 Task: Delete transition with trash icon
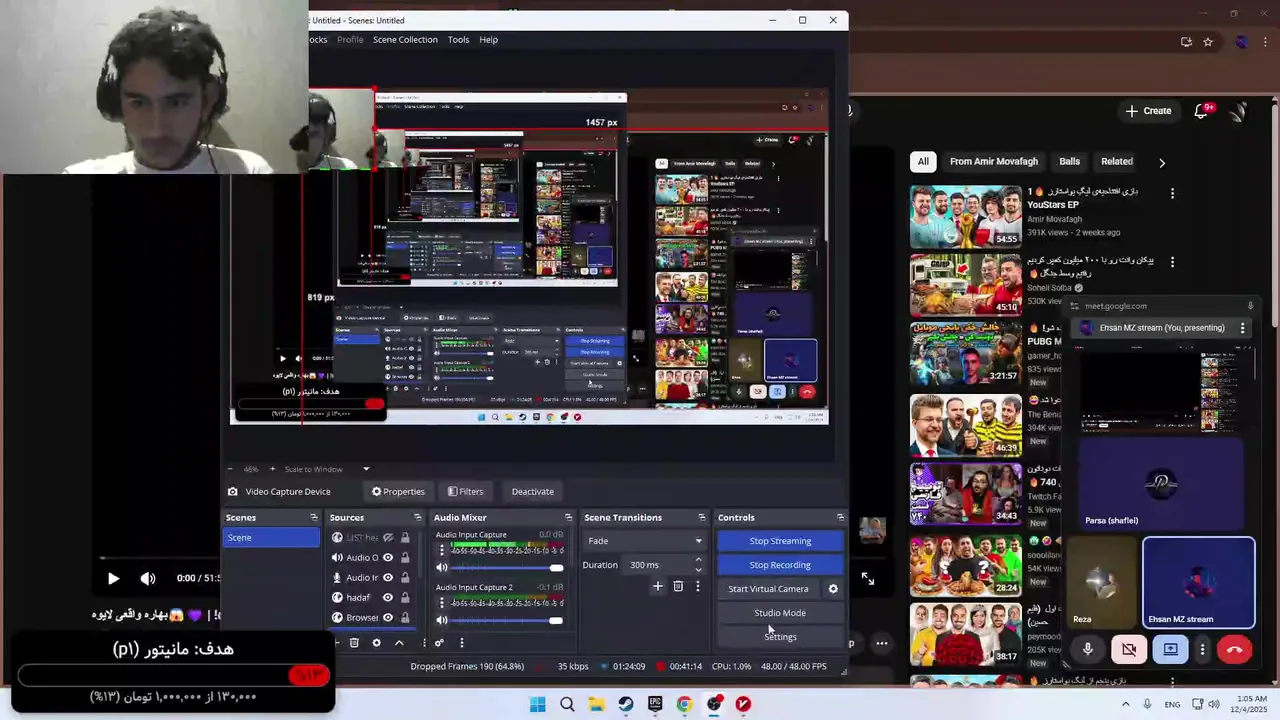click(678, 586)
